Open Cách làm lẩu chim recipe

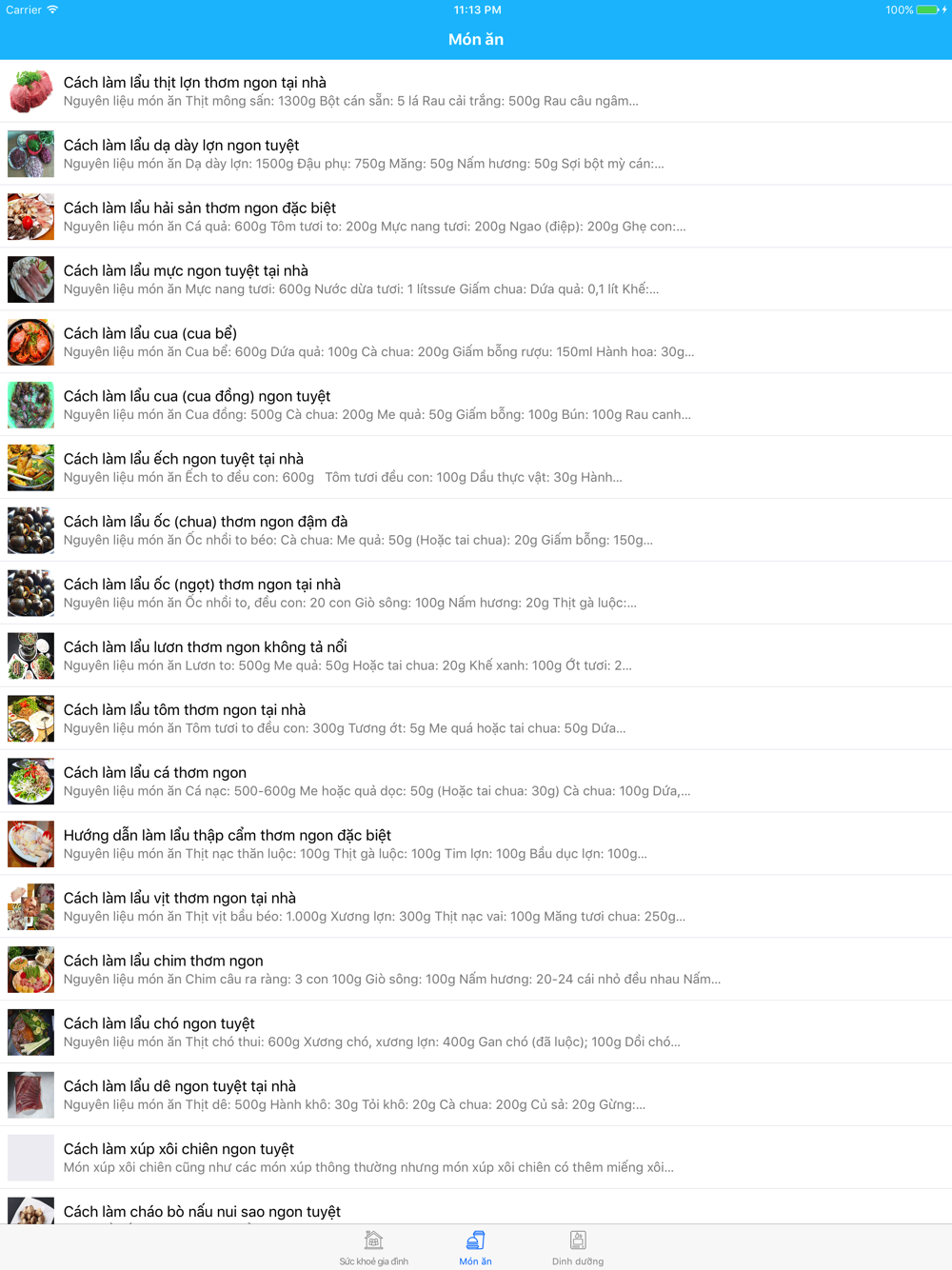(476, 969)
